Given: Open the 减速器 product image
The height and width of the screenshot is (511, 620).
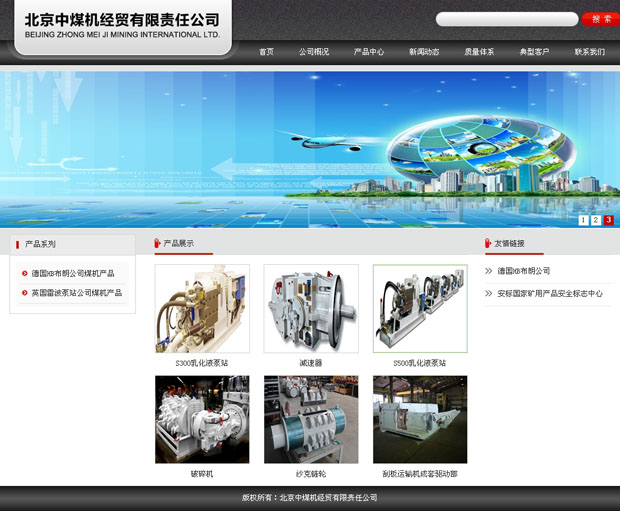Looking at the screenshot, I should click(311, 308).
